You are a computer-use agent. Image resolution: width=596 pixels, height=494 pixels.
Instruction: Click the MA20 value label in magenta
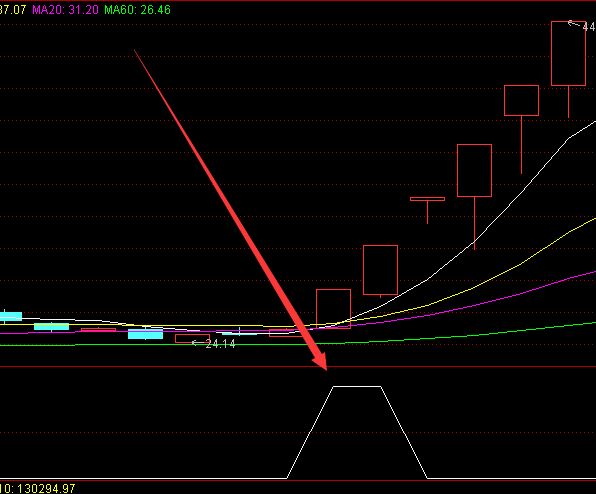pos(65,10)
